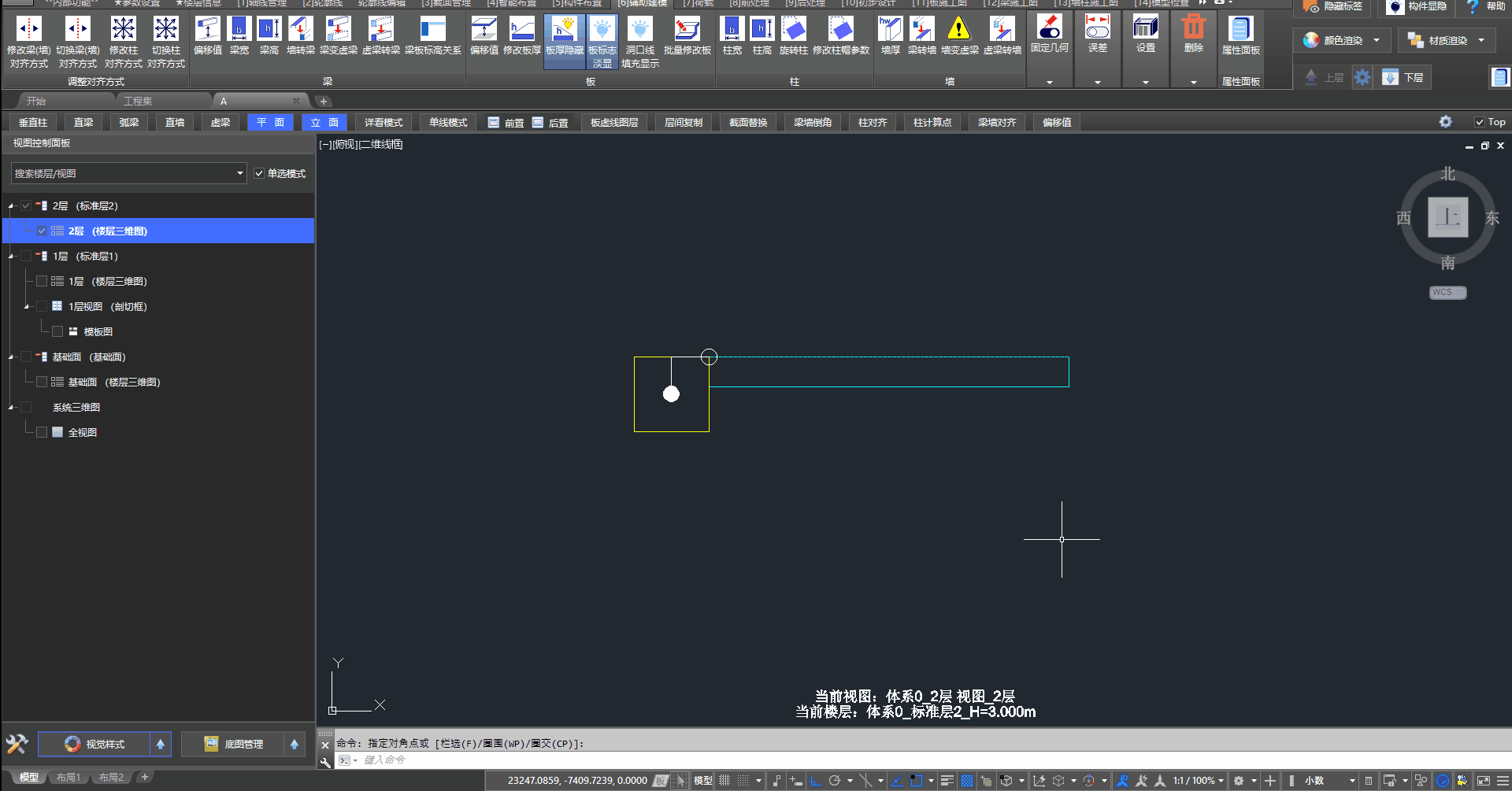Uncheck the Top checkbox
This screenshot has width=1512, height=791.
click(x=1480, y=122)
